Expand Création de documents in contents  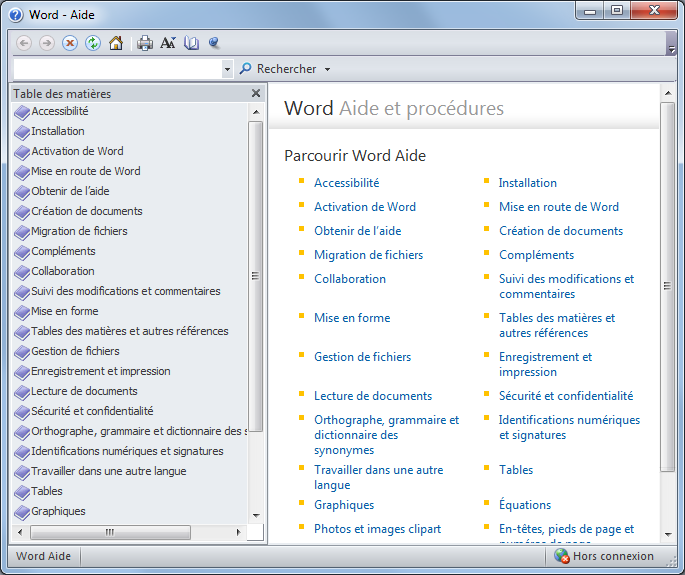(22, 212)
